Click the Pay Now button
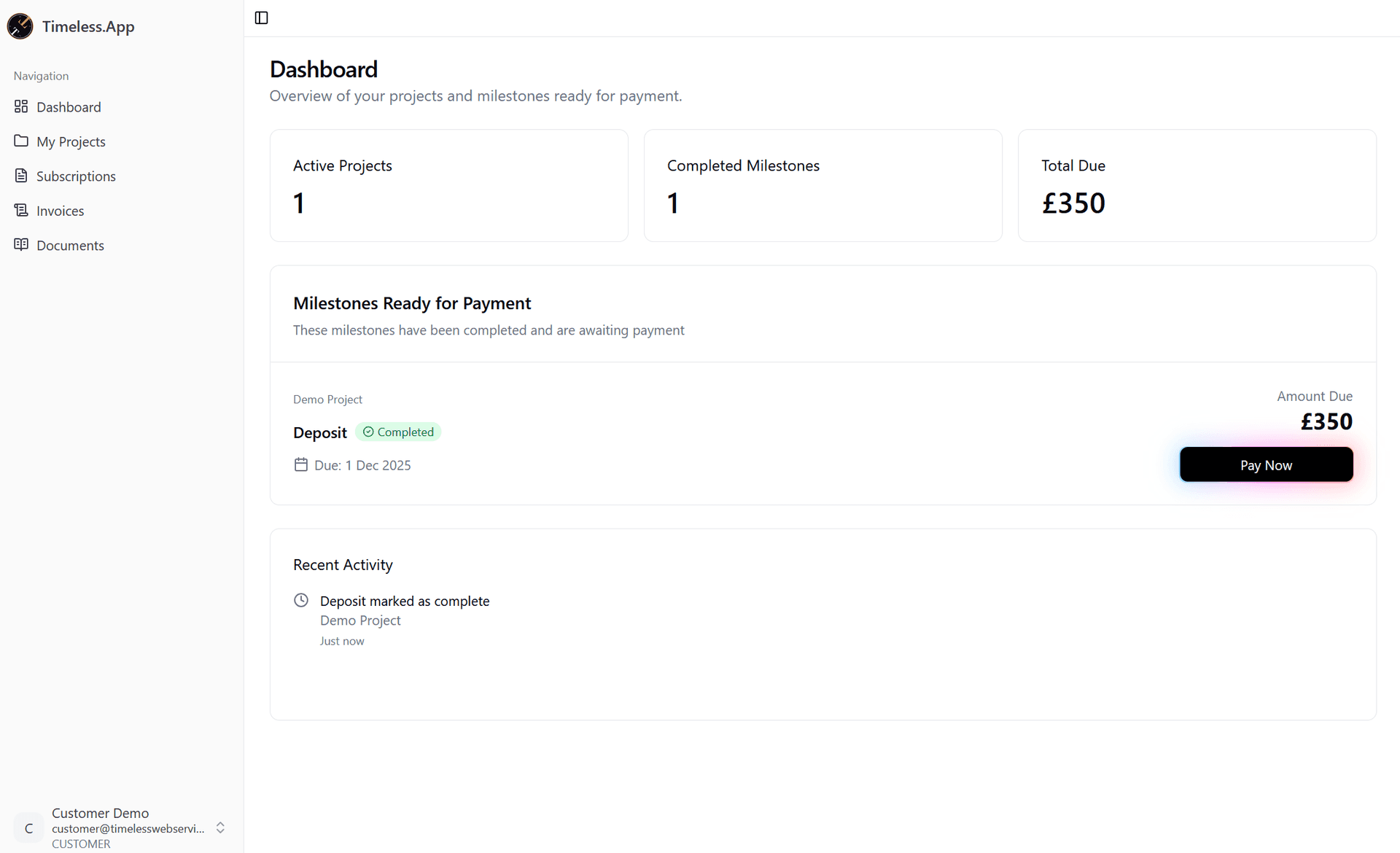 pos(1266,464)
